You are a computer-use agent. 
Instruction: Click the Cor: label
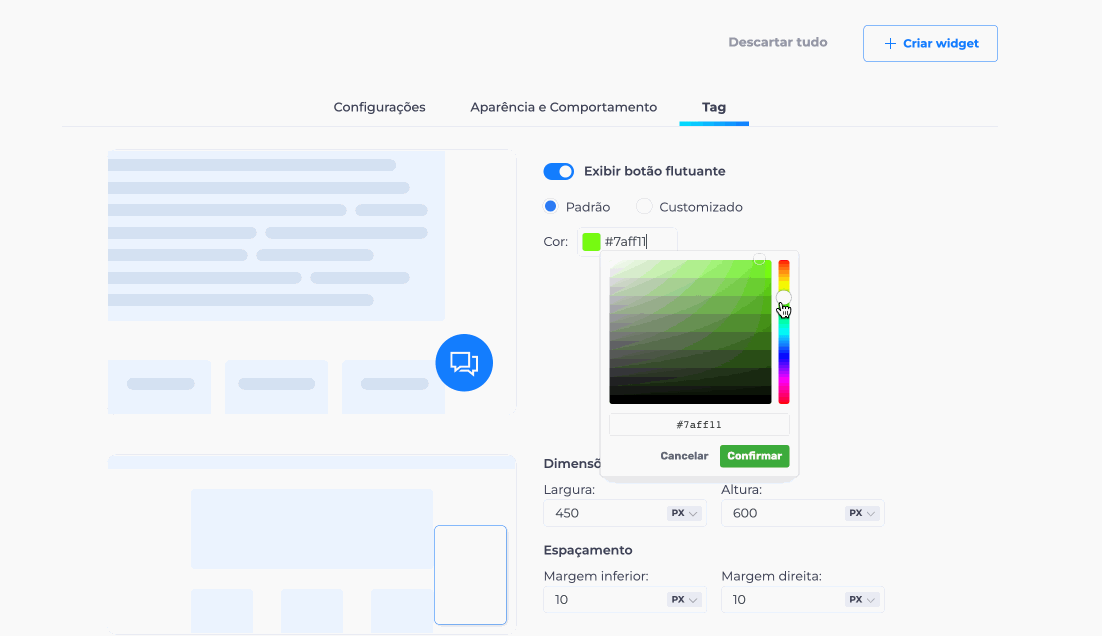(555, 242)
